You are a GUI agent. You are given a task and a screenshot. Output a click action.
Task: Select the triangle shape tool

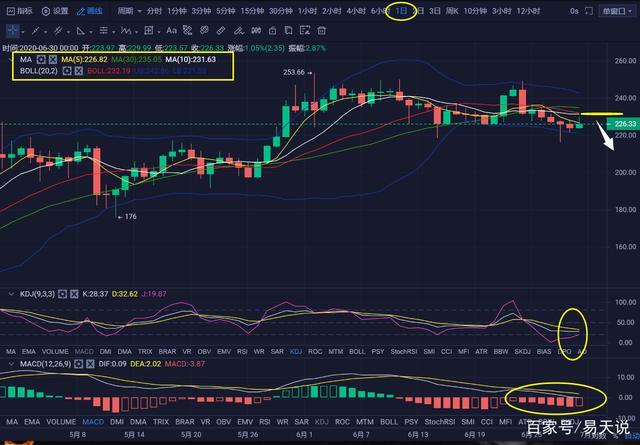click(81, 30)
